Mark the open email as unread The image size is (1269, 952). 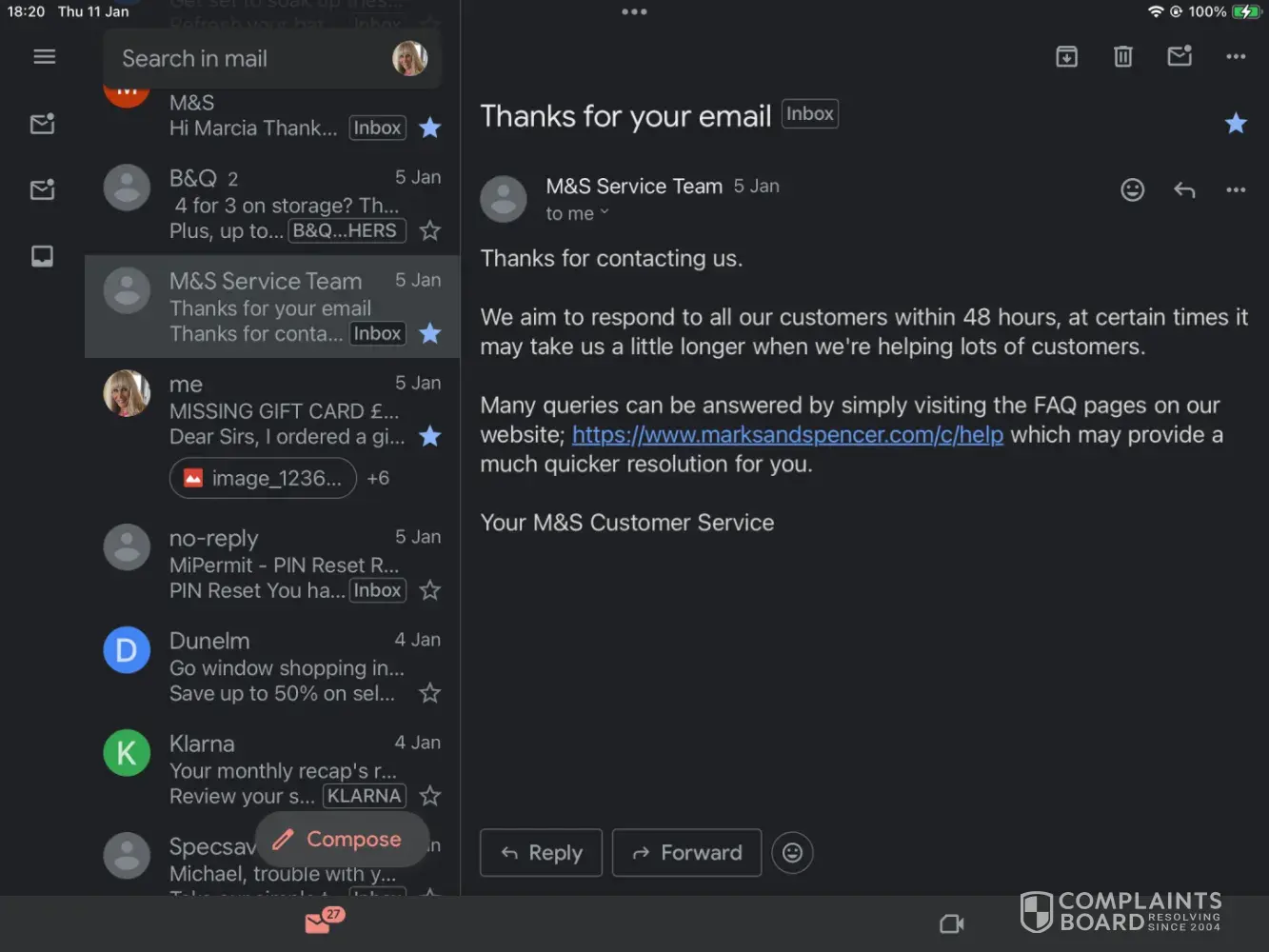point(1180,56)
